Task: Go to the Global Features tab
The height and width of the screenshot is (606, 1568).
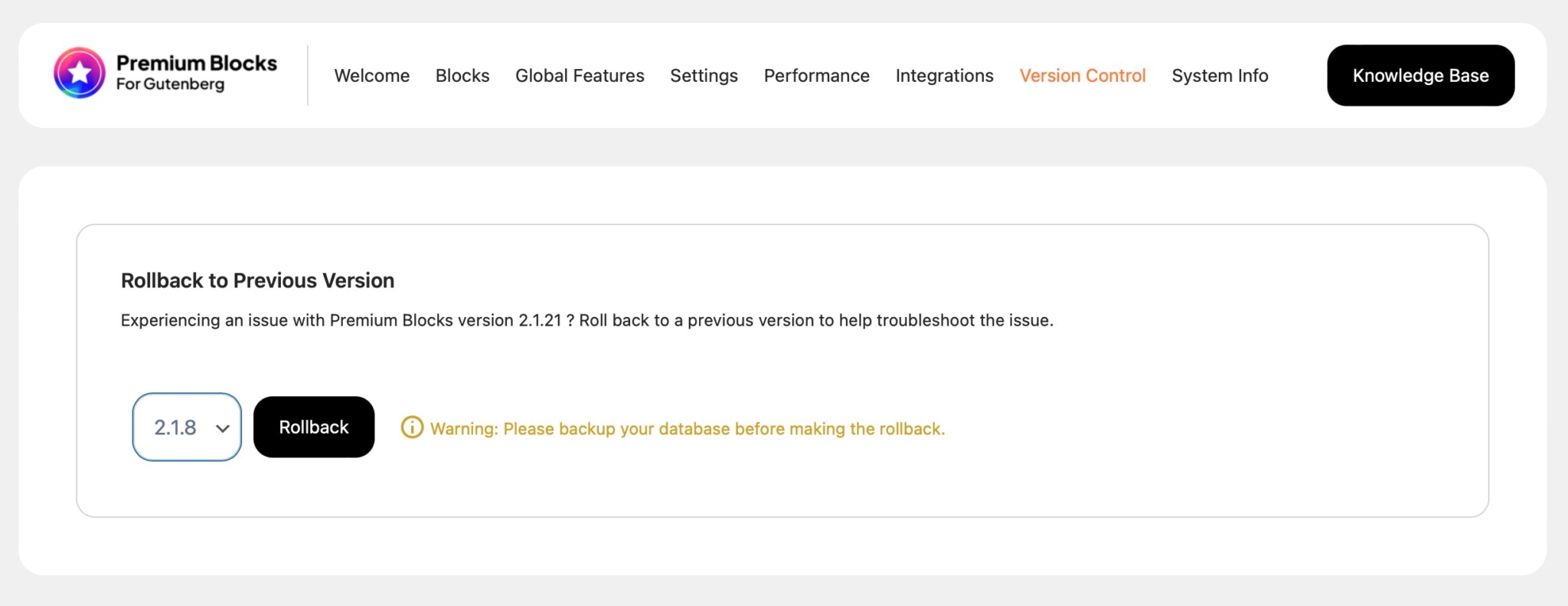Action: pyautogui.click(x=580, y=76)
